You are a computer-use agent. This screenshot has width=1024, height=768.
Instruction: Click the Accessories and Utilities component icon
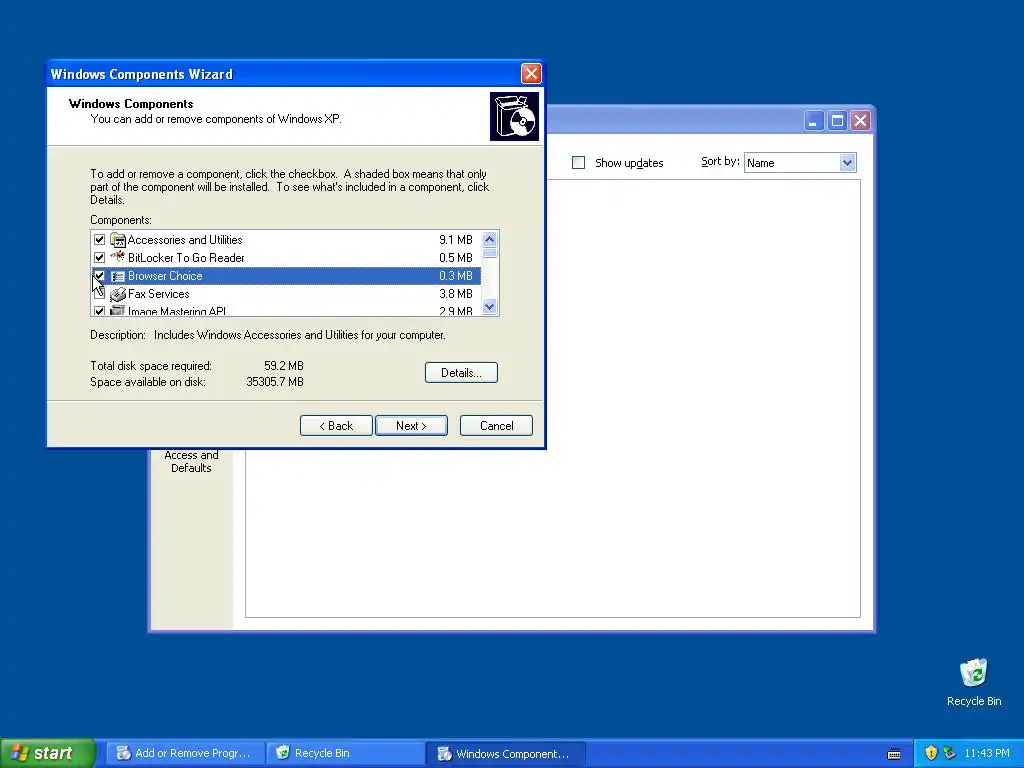(x=118, y=240)
